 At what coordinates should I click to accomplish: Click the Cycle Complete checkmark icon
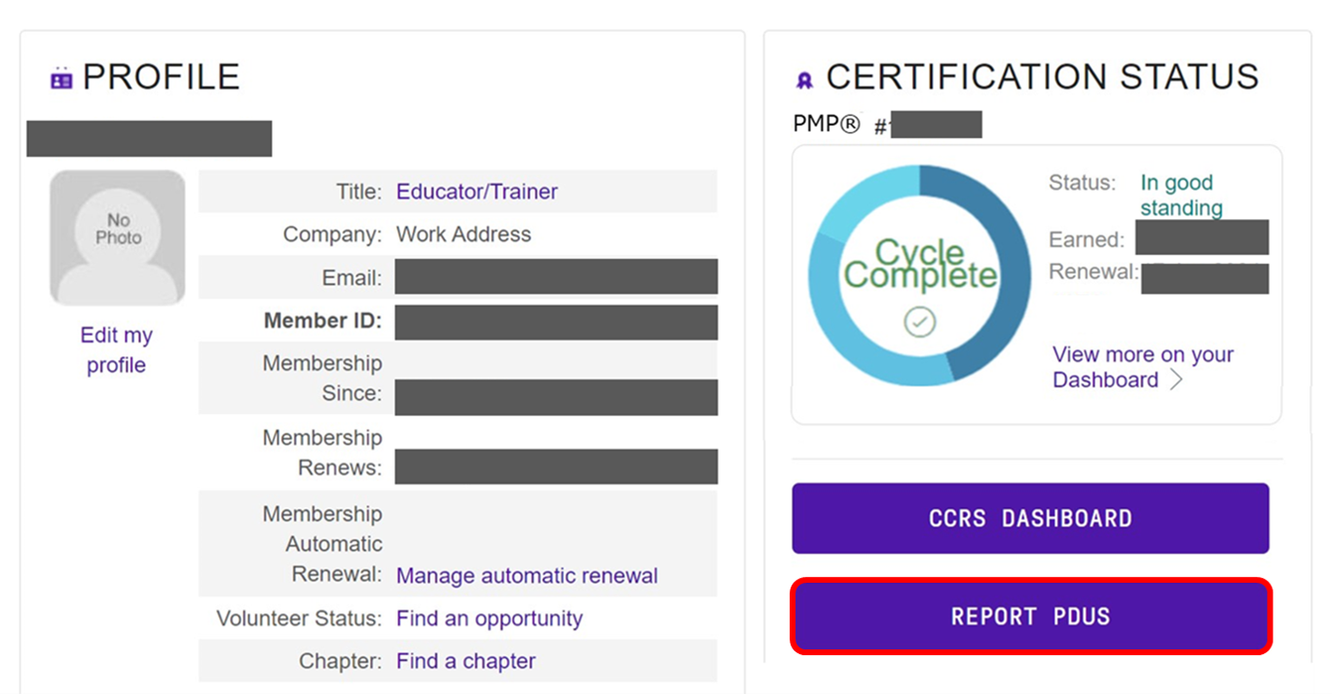click(920, 322)
